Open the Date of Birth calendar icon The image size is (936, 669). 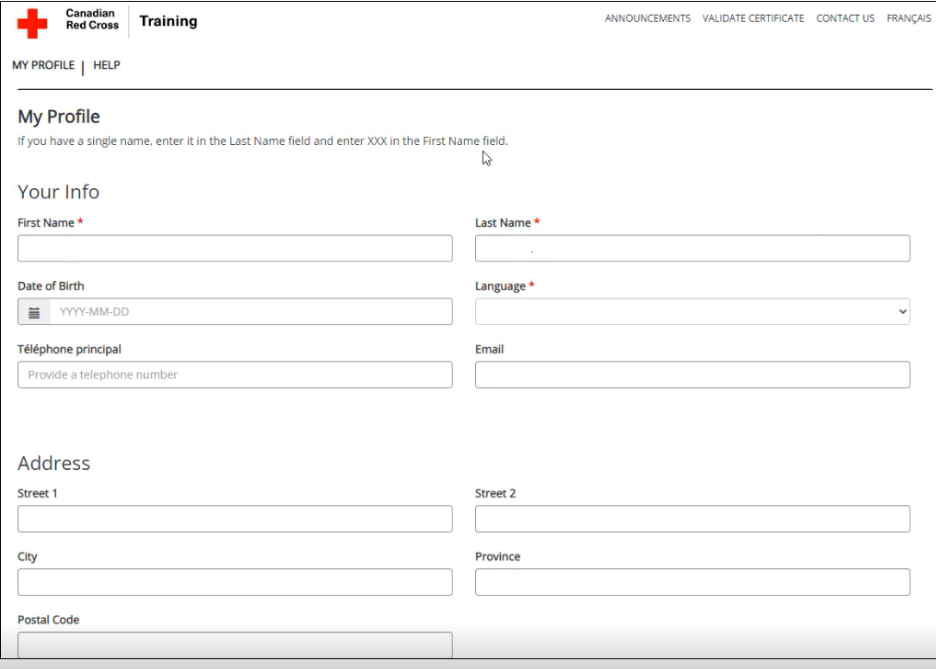click(x=33, y=313)
